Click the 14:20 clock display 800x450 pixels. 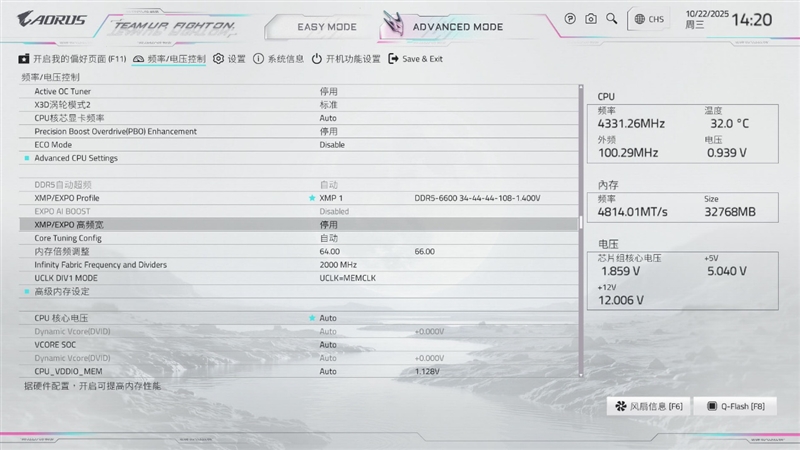pyautogui.click(x=752, y=20)
